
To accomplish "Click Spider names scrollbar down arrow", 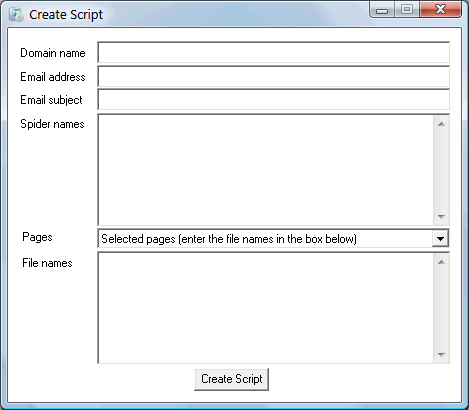I will [441, 217].
